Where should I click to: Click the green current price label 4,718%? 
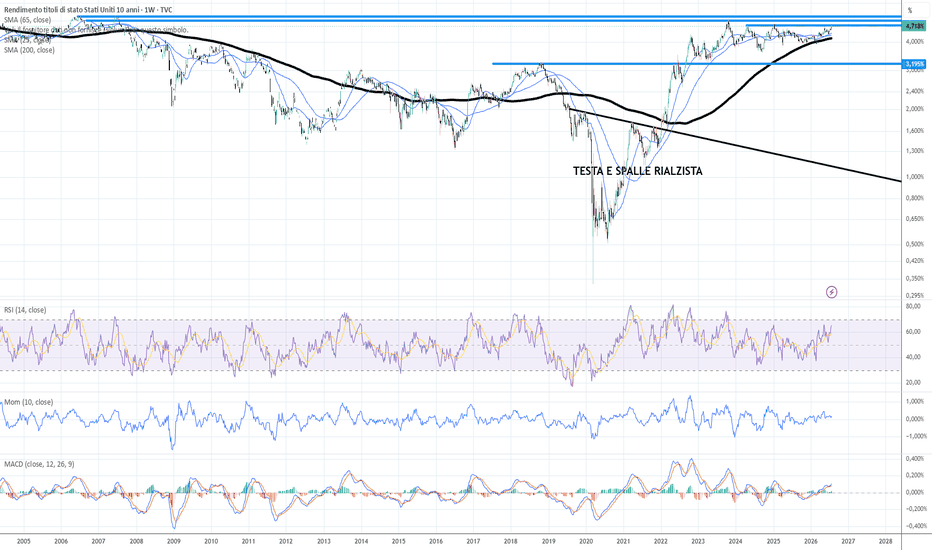tap(914, 26)
